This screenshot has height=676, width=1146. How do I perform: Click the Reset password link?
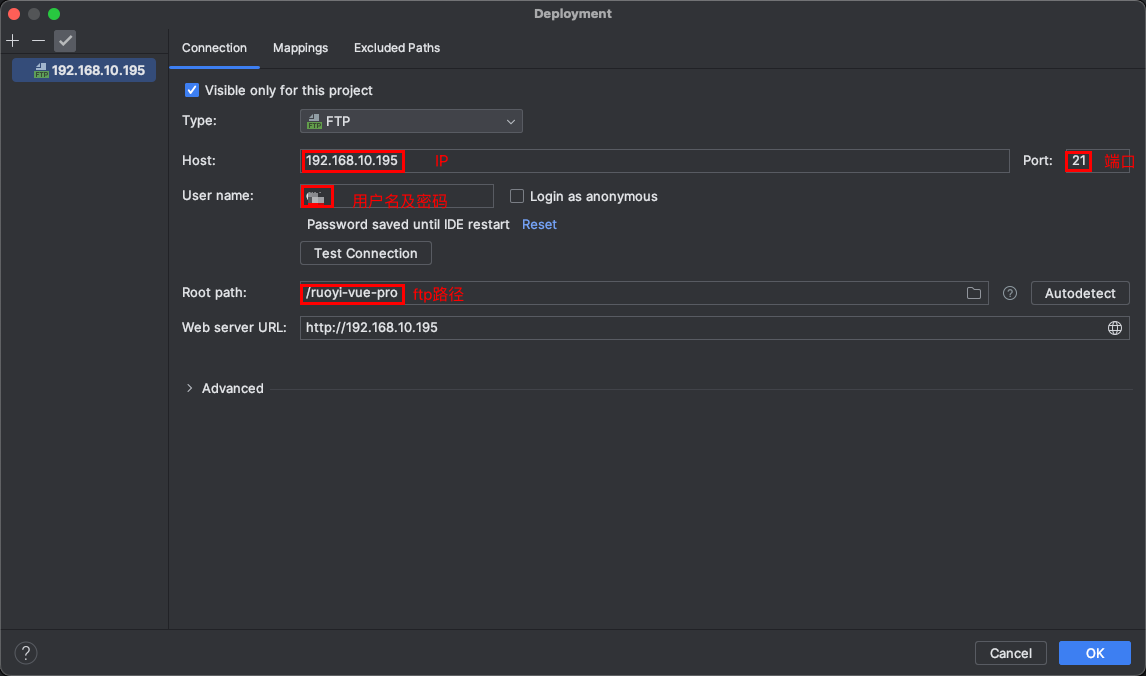(539, 224)
